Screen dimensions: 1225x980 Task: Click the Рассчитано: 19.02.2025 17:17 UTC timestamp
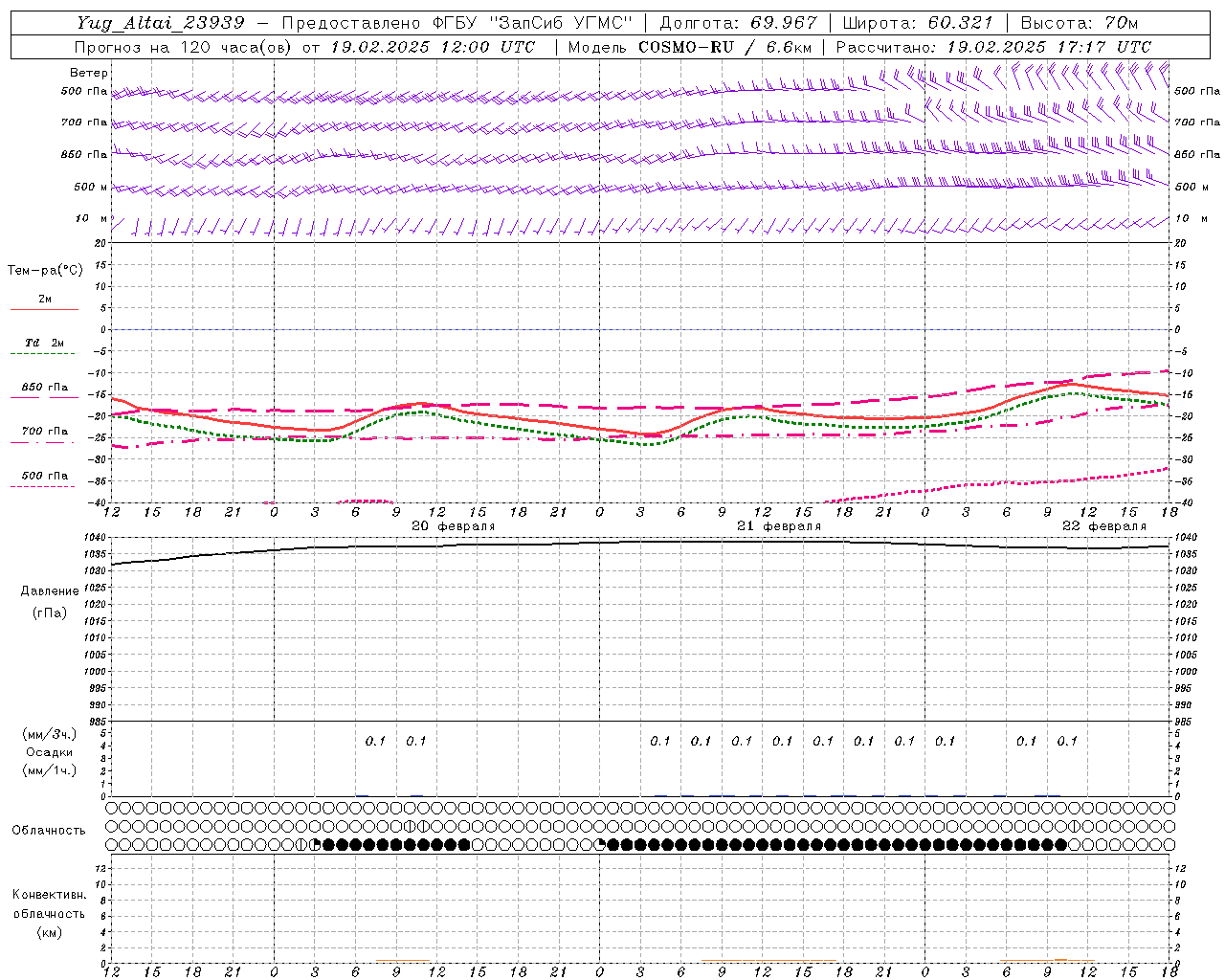[993, 47]
